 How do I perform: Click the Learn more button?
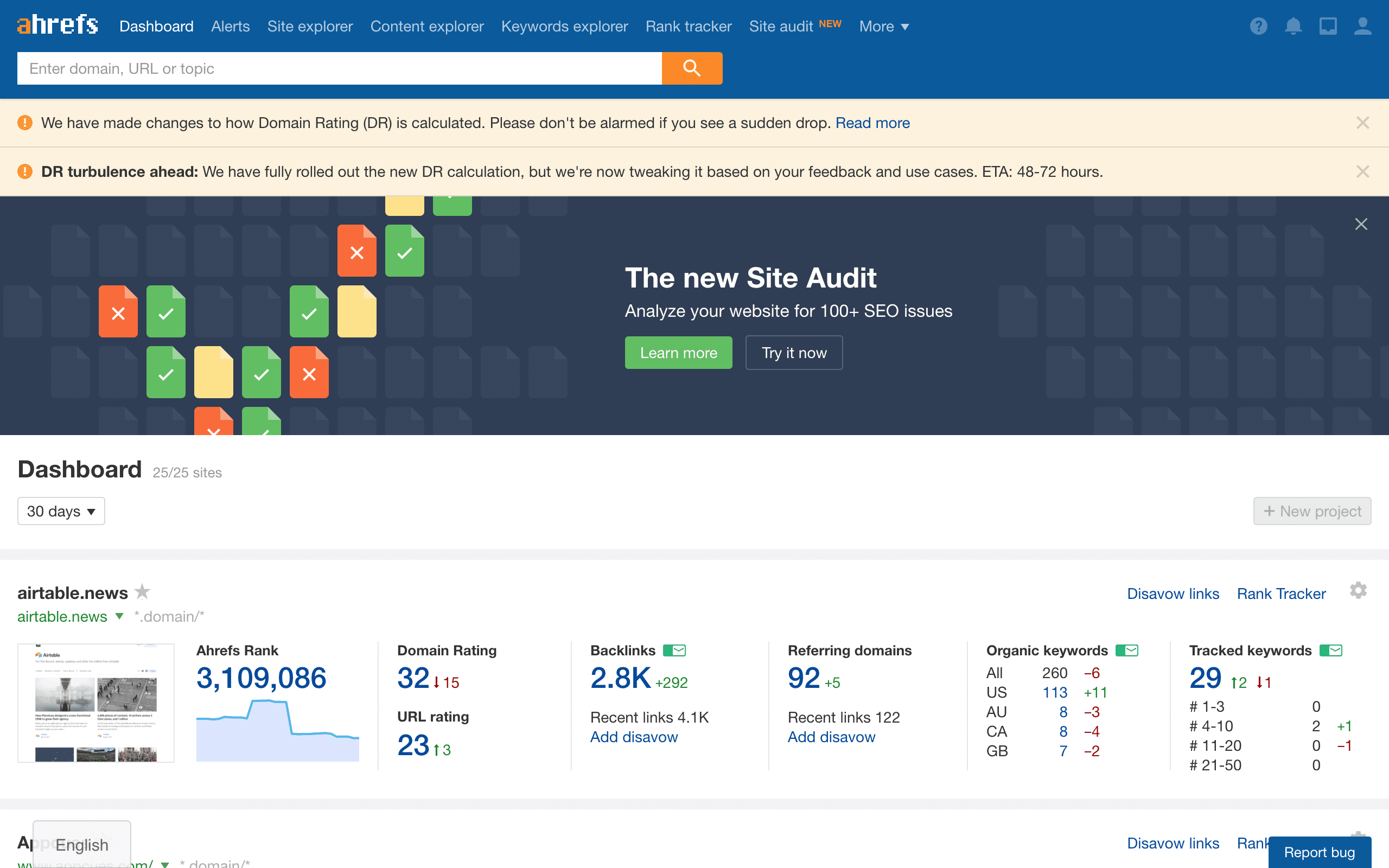pyautogui.click(x=678, y=352)
